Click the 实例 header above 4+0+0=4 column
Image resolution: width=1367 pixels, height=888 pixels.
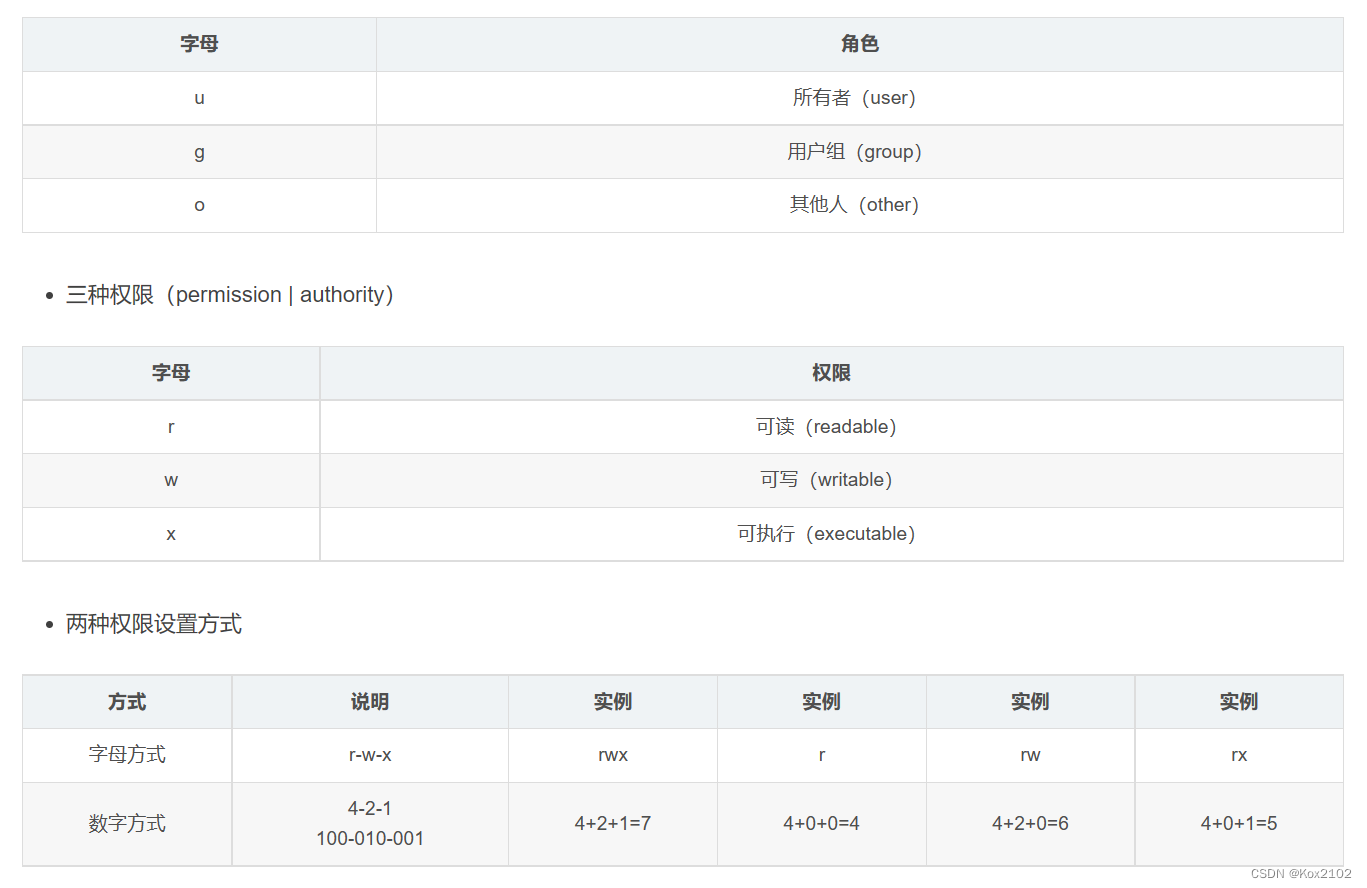tap(822, 702)
